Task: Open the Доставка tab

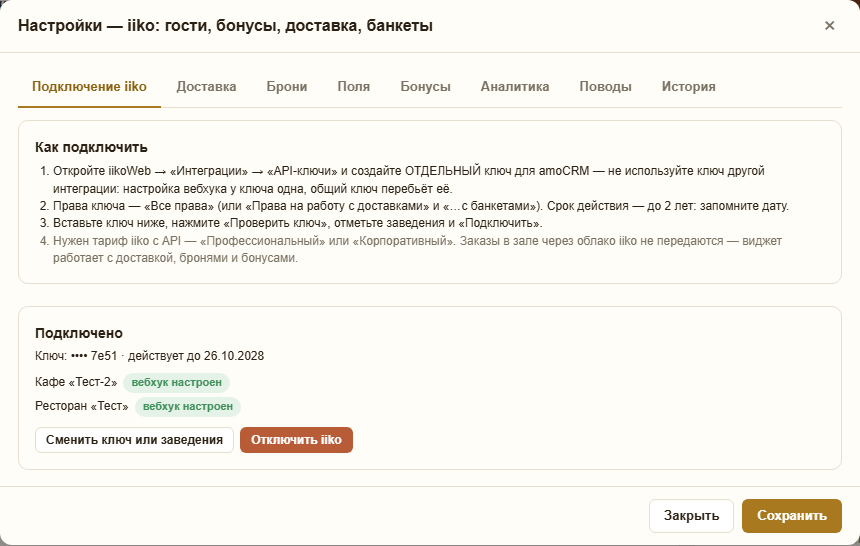Action: tap(206, 87)
